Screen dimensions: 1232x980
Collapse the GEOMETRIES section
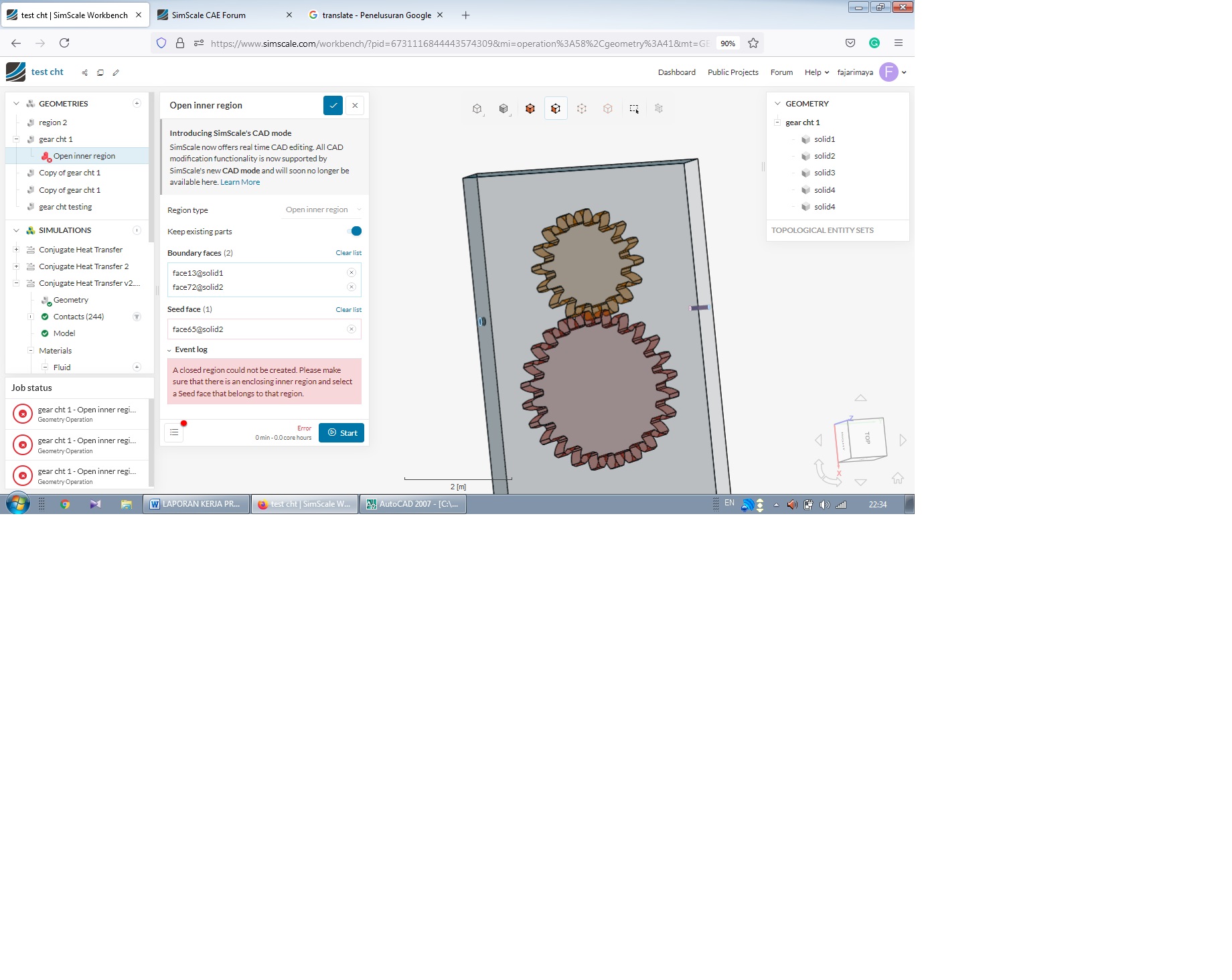16,104
